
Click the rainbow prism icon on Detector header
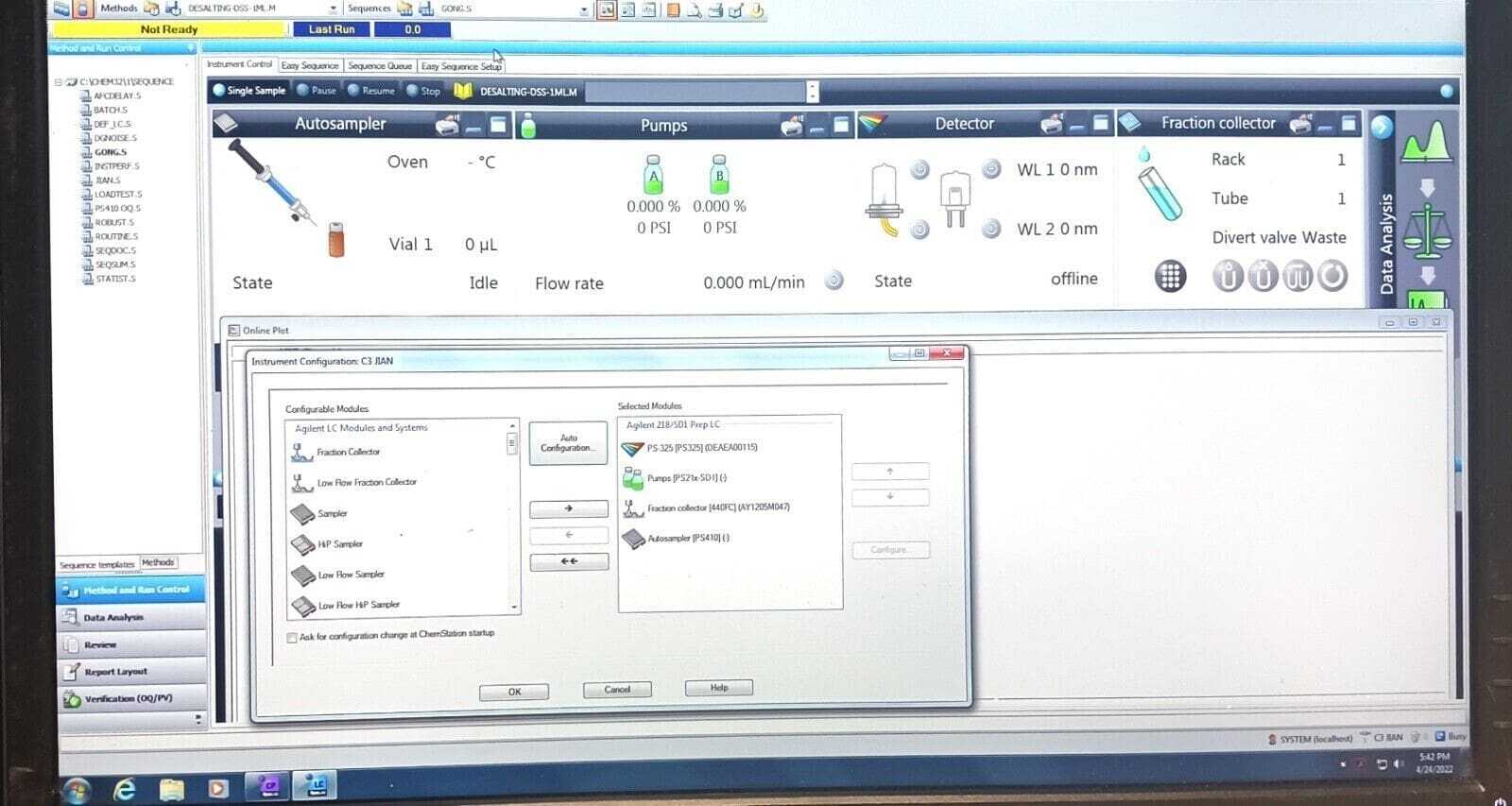coord(872,124)
